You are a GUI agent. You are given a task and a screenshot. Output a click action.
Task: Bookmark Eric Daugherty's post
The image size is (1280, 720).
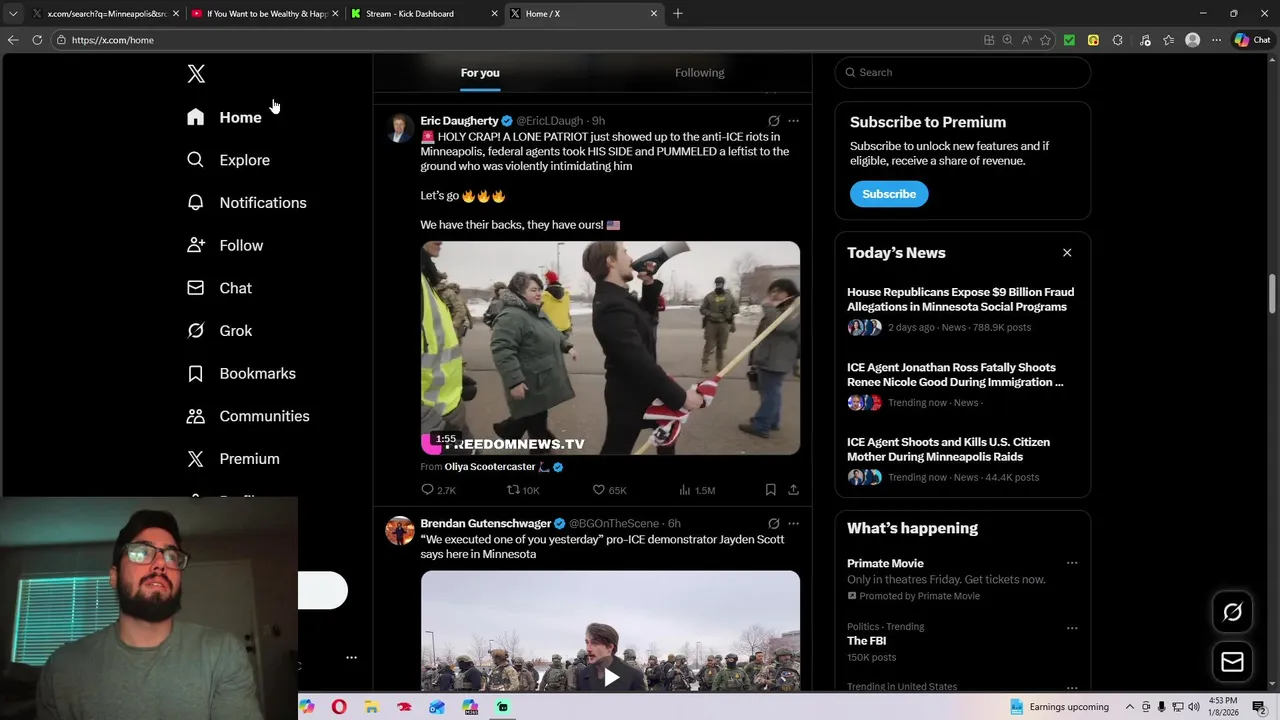point(770,490)
